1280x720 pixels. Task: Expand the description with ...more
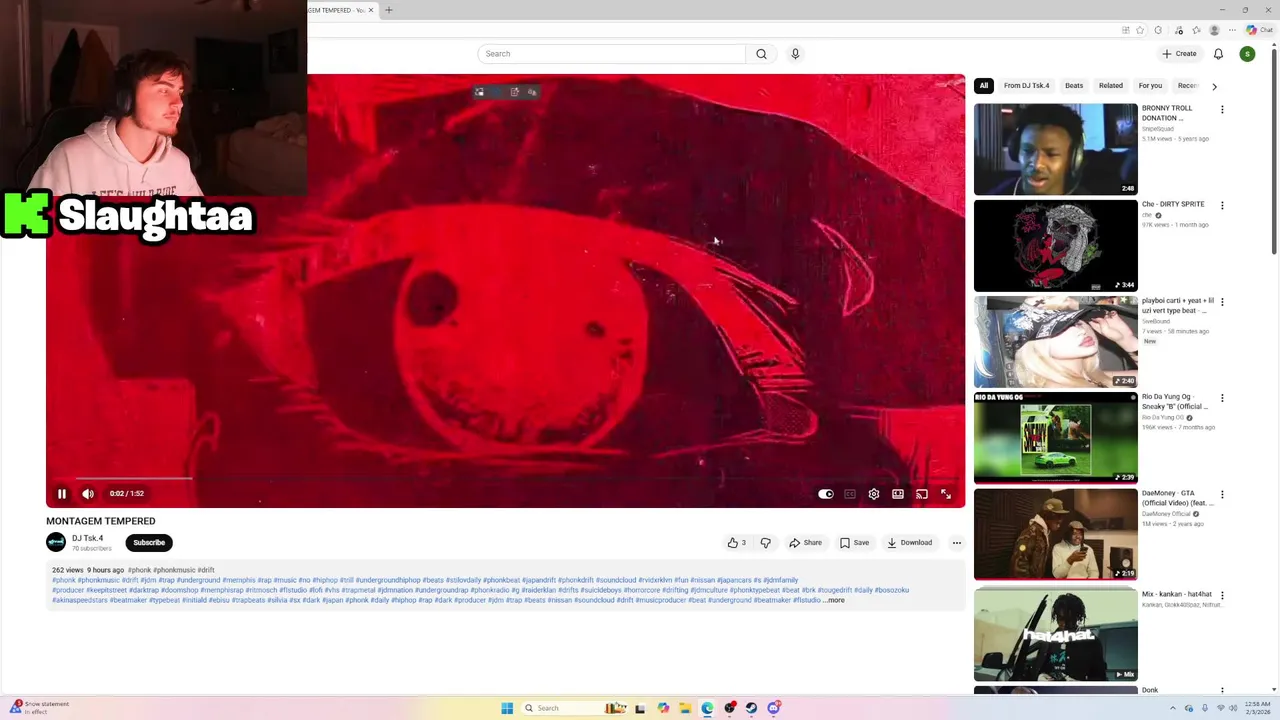click(x=834, y=600)
